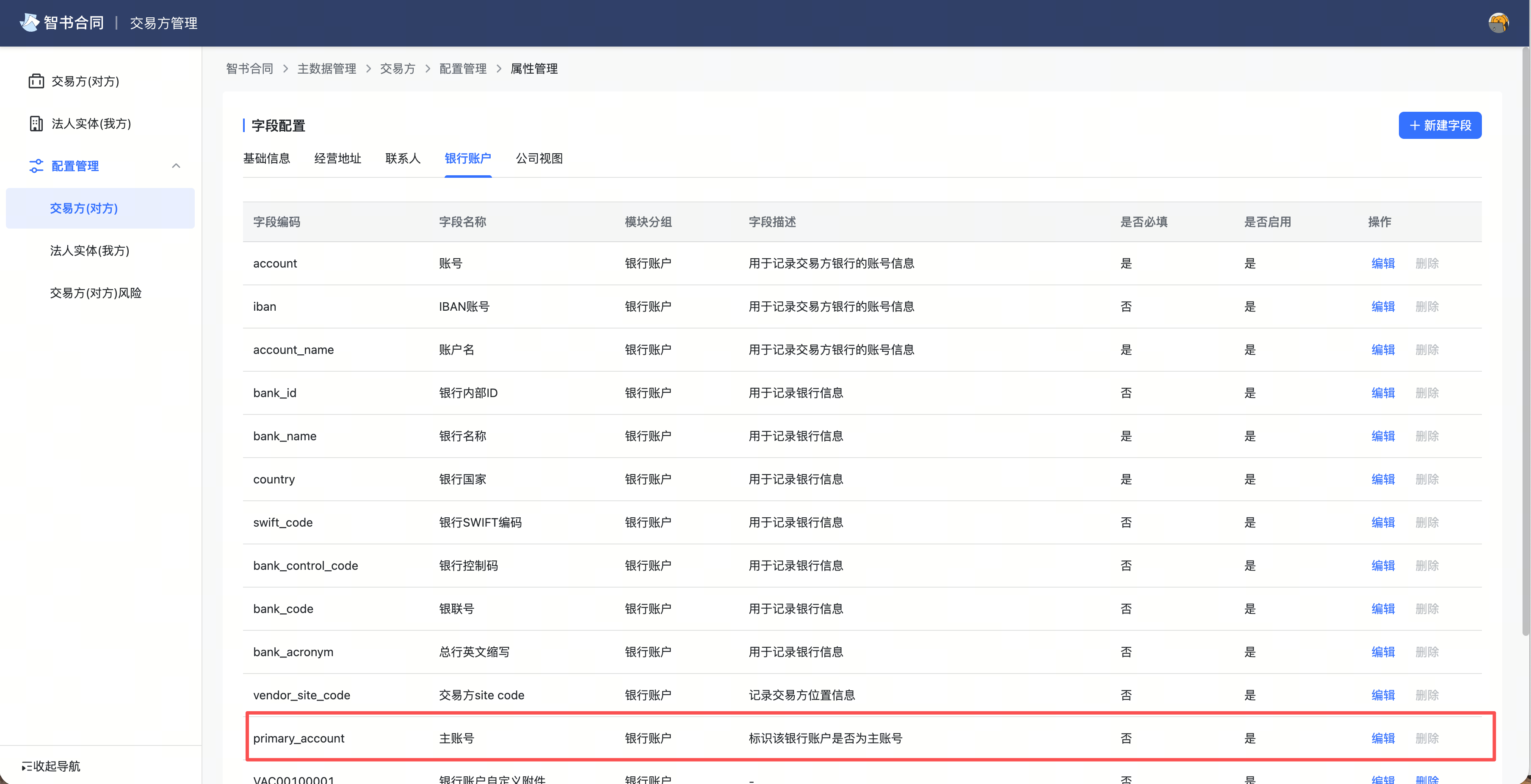Image resolution: width=1531 pixels, height=784 pixels.
Task: Click 智书合同 in the breadcrumb
Action: [250, 68]
